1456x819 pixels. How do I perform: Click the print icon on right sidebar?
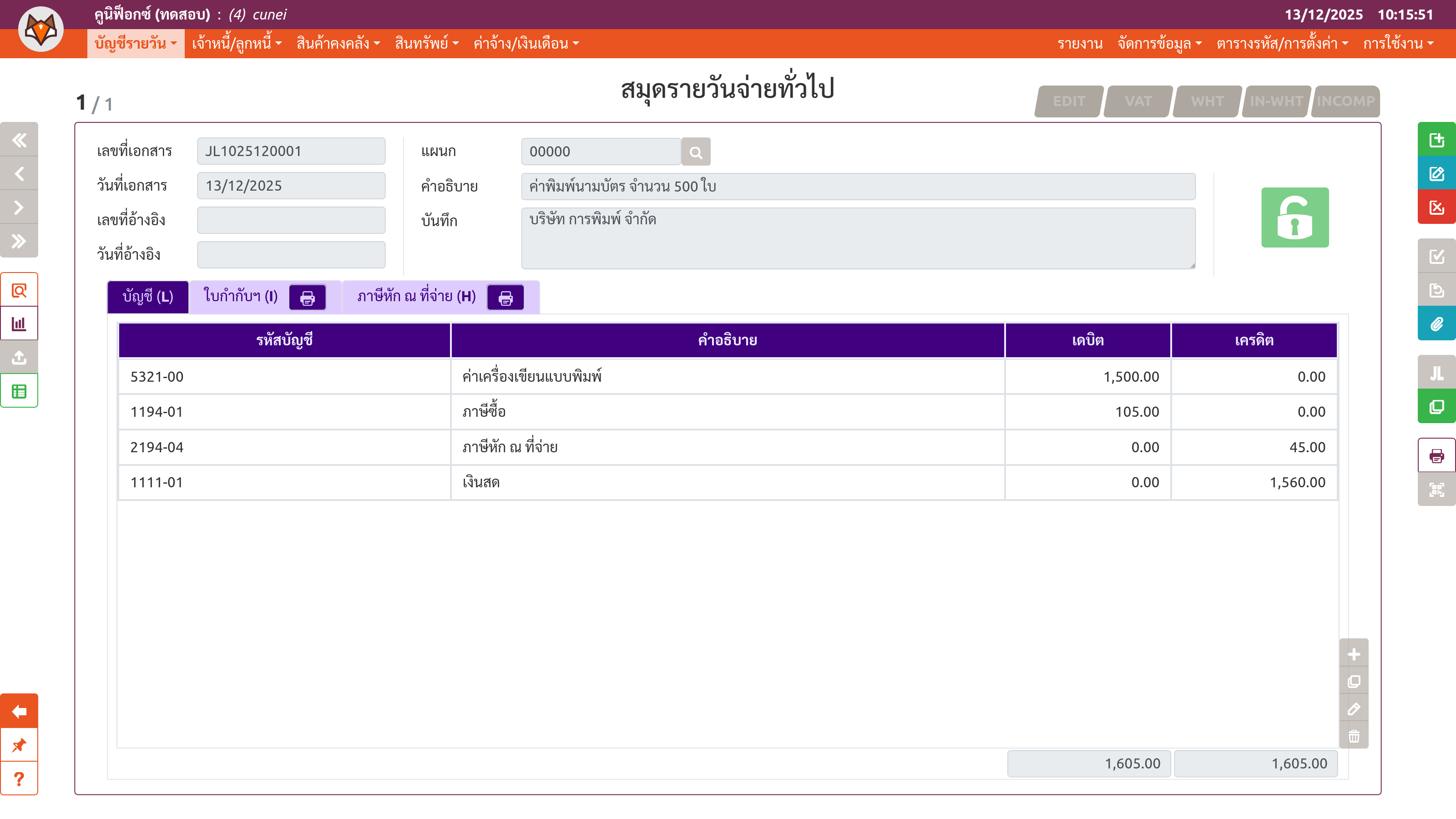point(1436,455)
